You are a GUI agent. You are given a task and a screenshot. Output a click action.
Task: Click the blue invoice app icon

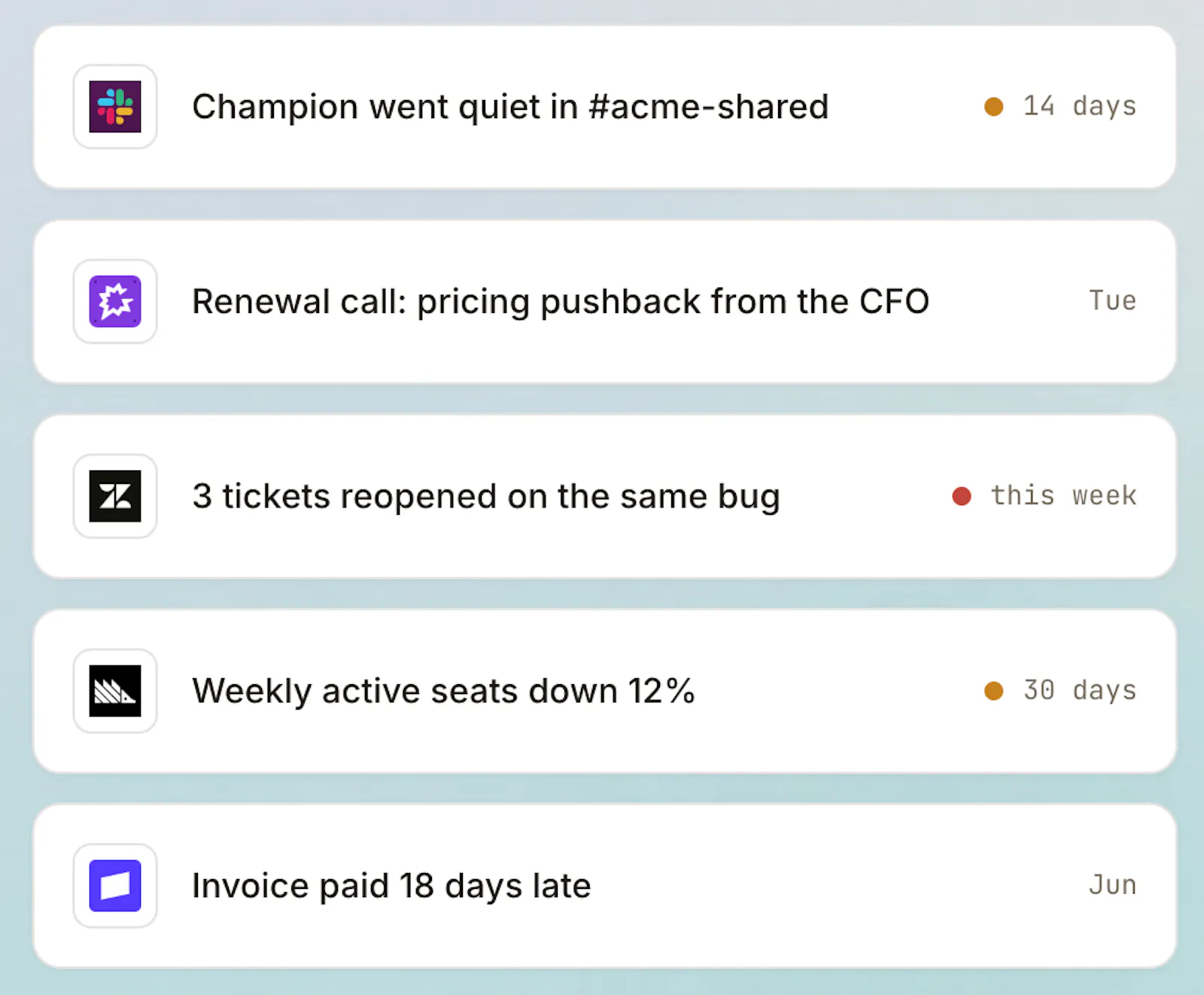pos(115,886)
